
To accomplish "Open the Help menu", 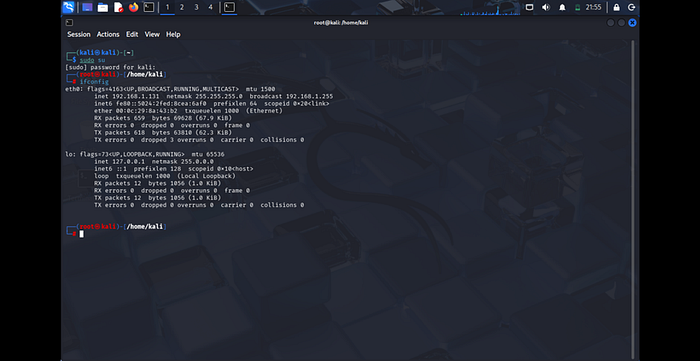I will [173, 34].
